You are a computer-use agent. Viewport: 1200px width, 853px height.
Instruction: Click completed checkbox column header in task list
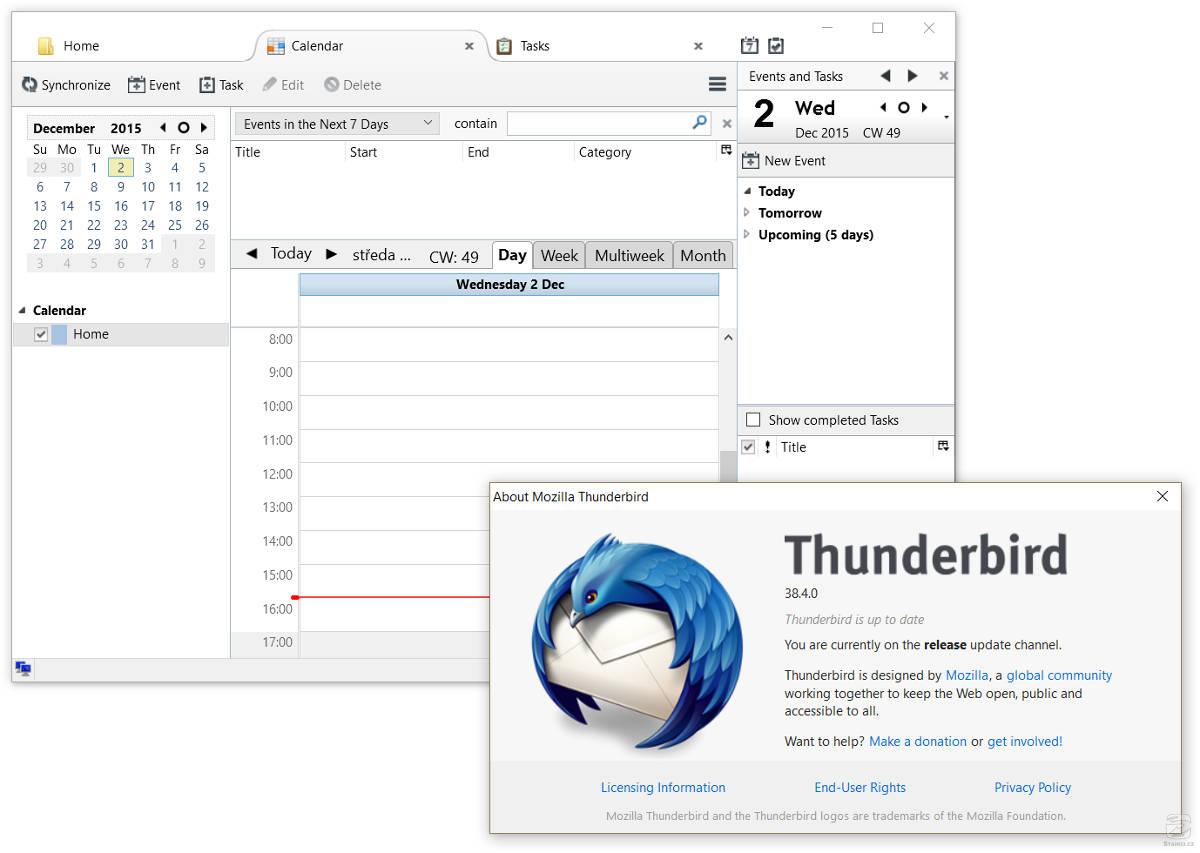point(748,447)
